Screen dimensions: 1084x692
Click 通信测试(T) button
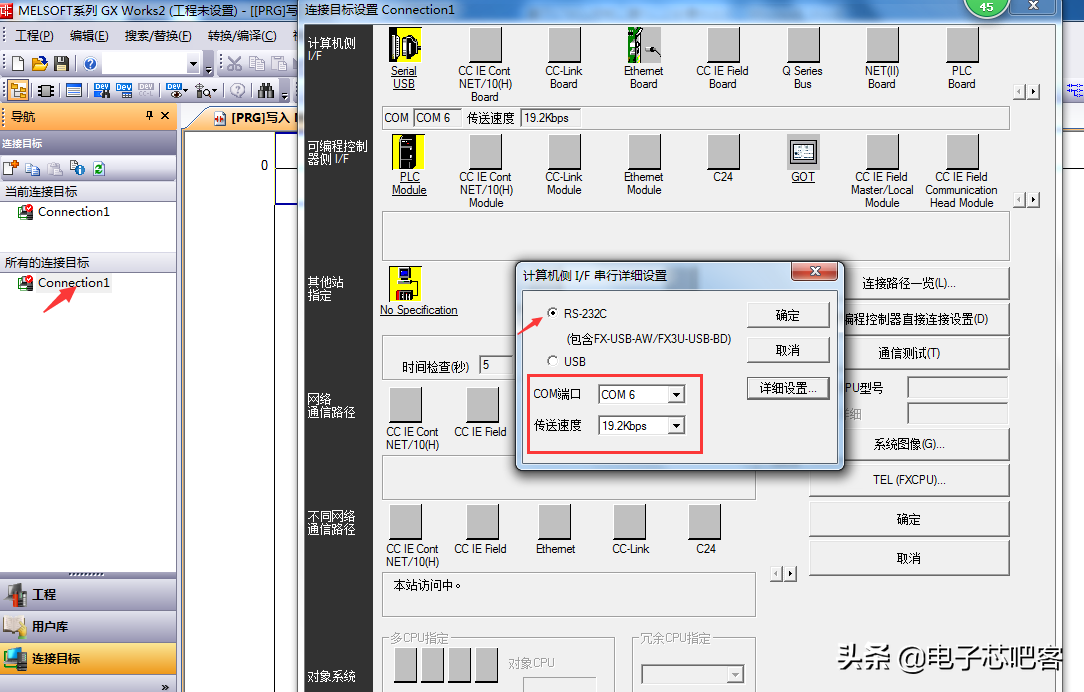pos(908,353)
